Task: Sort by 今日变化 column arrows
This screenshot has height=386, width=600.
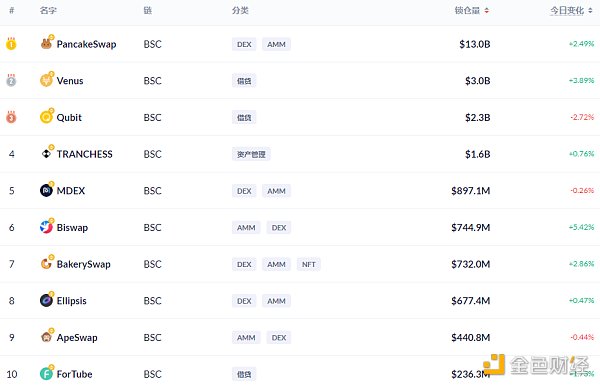Action: point(590,11)
